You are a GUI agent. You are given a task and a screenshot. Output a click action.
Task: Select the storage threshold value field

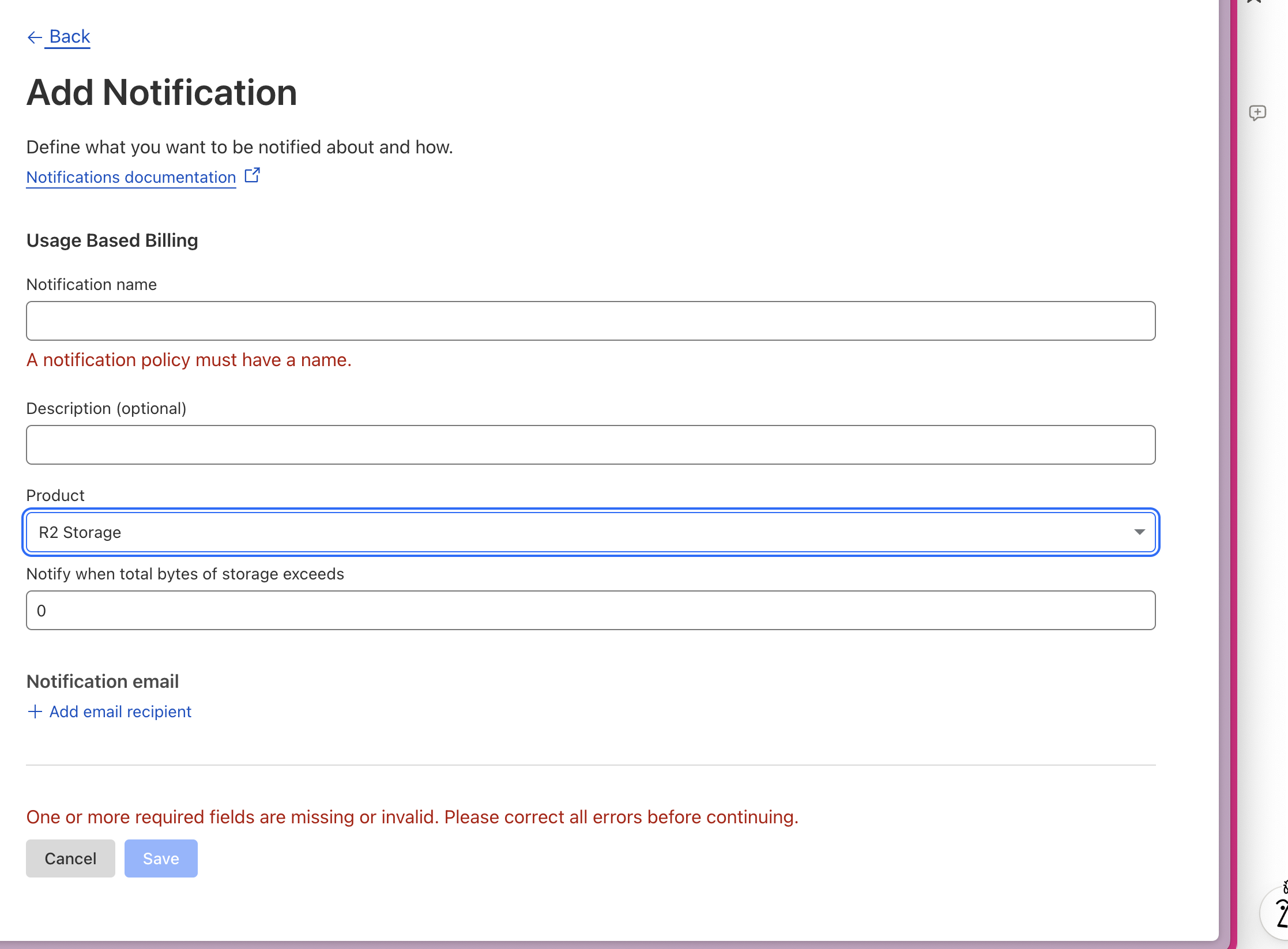(x=590, y=610)
